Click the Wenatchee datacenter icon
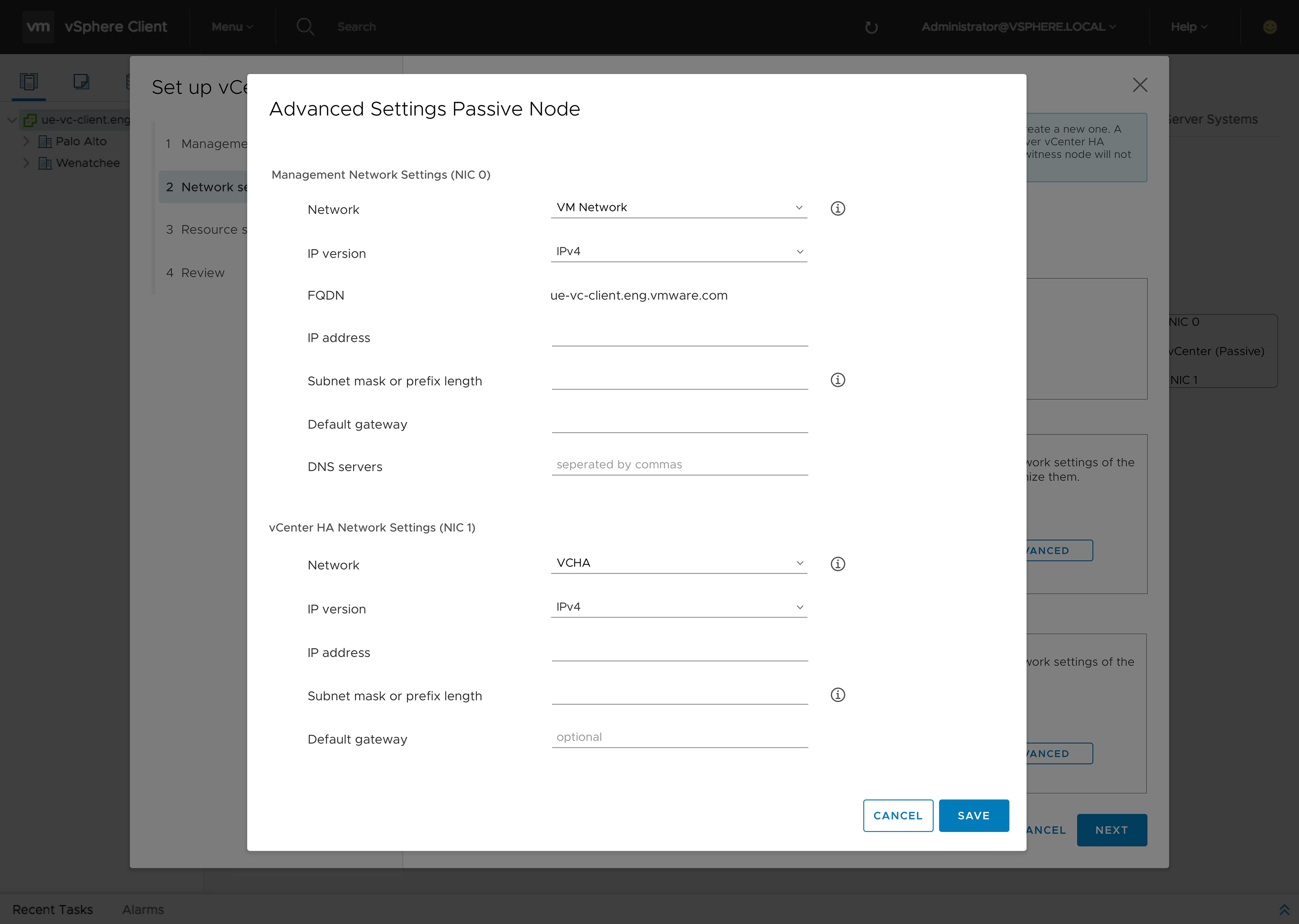 pyautogui.click(x=45, y=163)
